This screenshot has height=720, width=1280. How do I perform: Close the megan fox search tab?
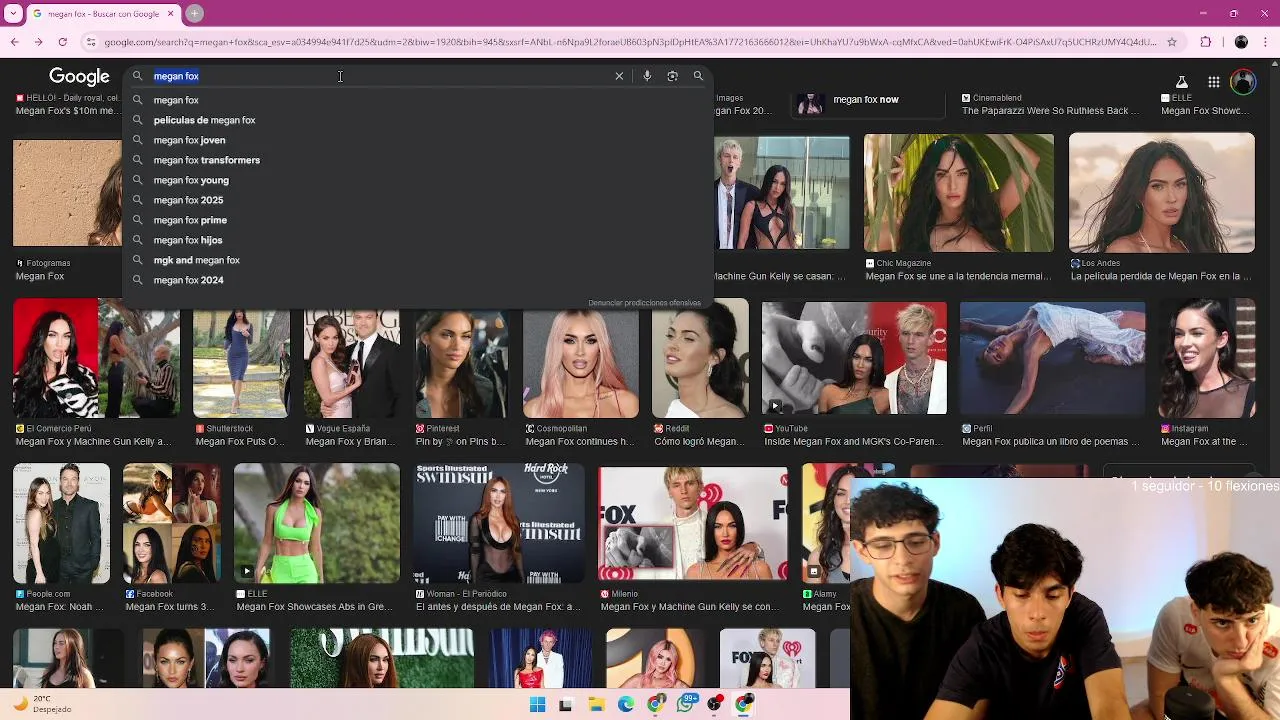coord(171,13)
